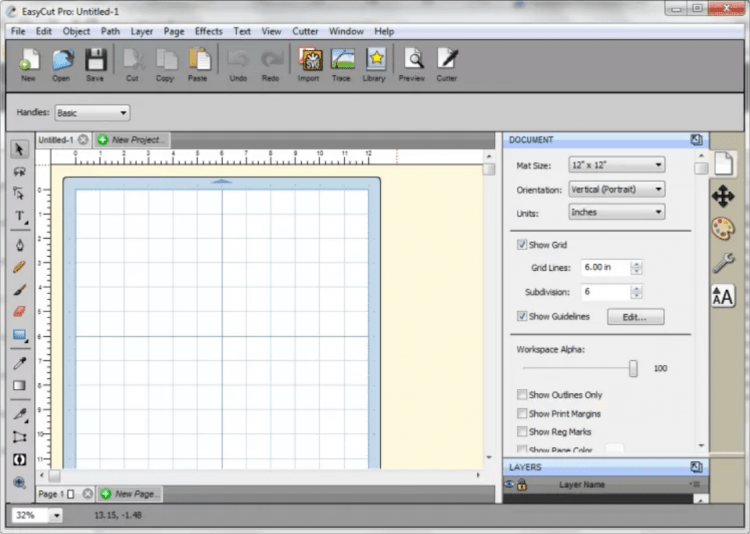The image size is (750, 534).
Task: Save the project with Save icon
Action: 95,65
